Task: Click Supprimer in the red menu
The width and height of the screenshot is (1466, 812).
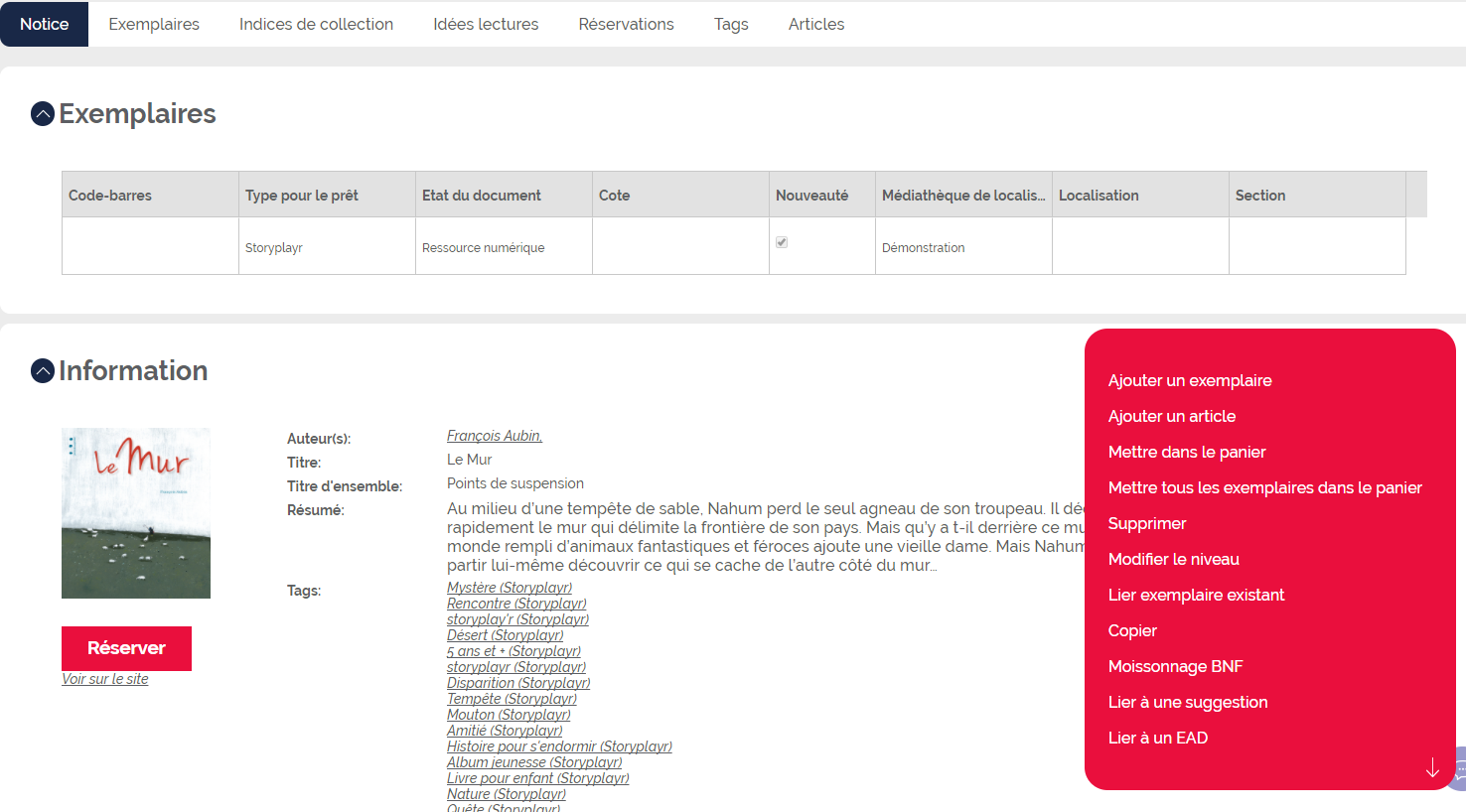Action: [1147, 523]
